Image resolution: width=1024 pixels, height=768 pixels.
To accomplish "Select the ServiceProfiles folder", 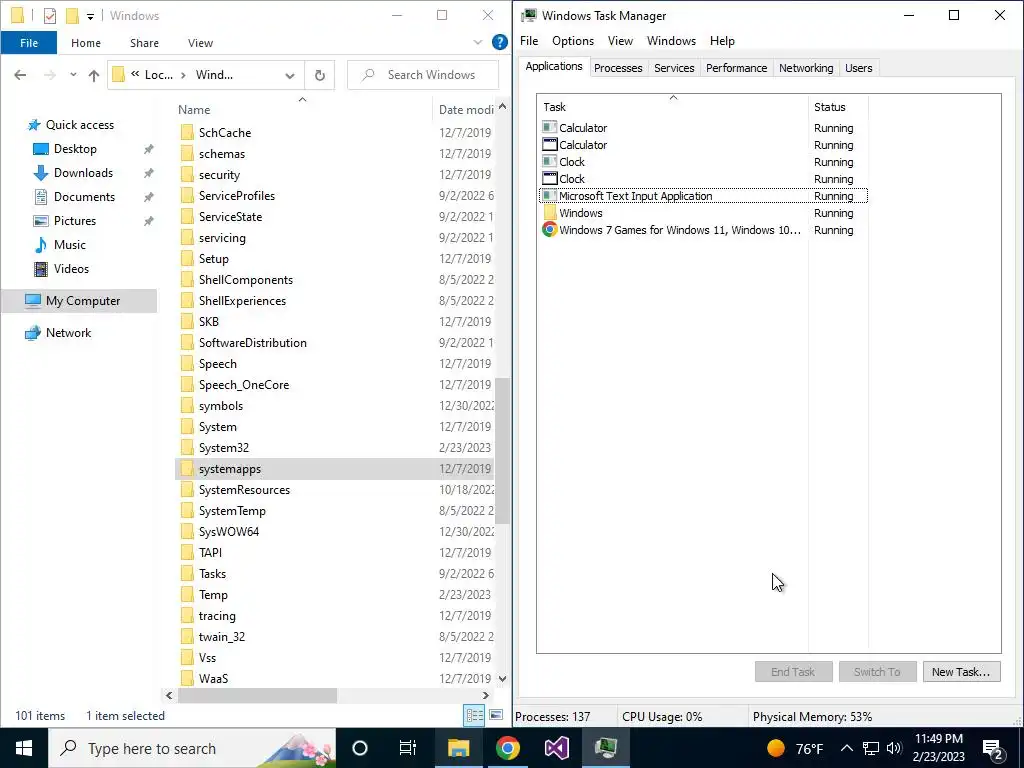I will pyautogui.click(x=236, y=196).
